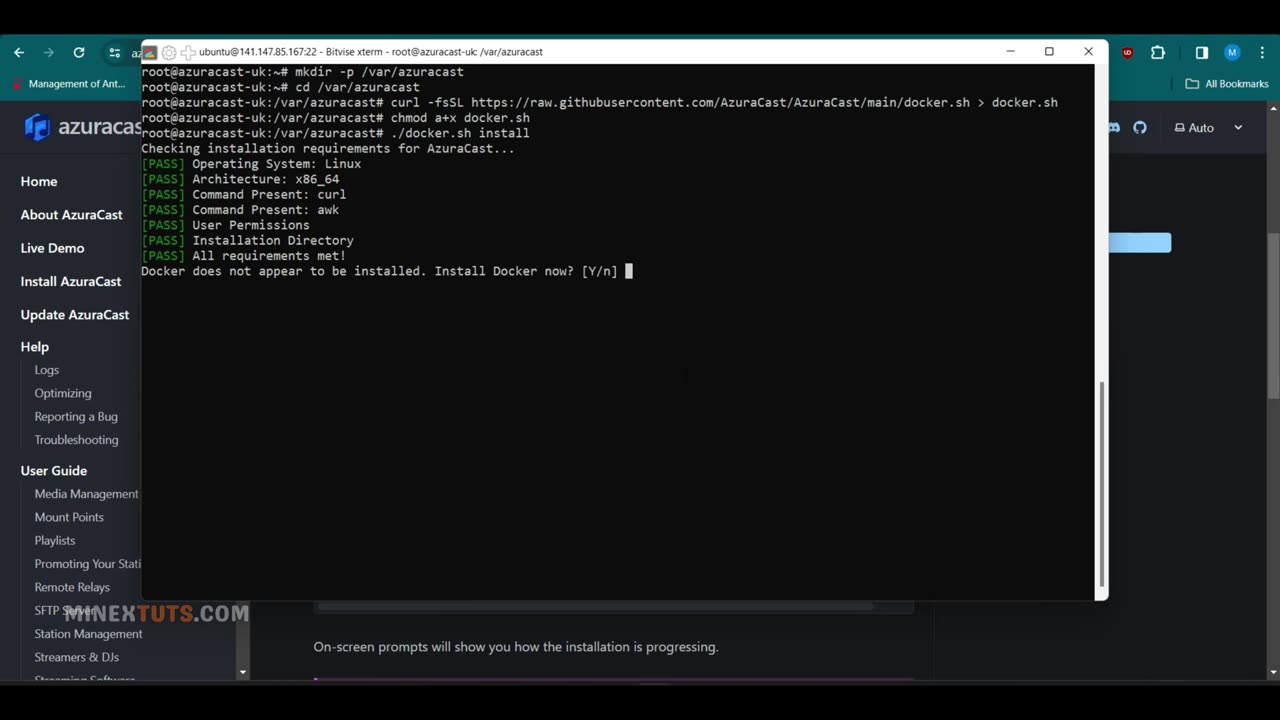Open the User Guide section
This screenshot has height=720, width=1280.
pyautogui.click(x=53, y=470)
